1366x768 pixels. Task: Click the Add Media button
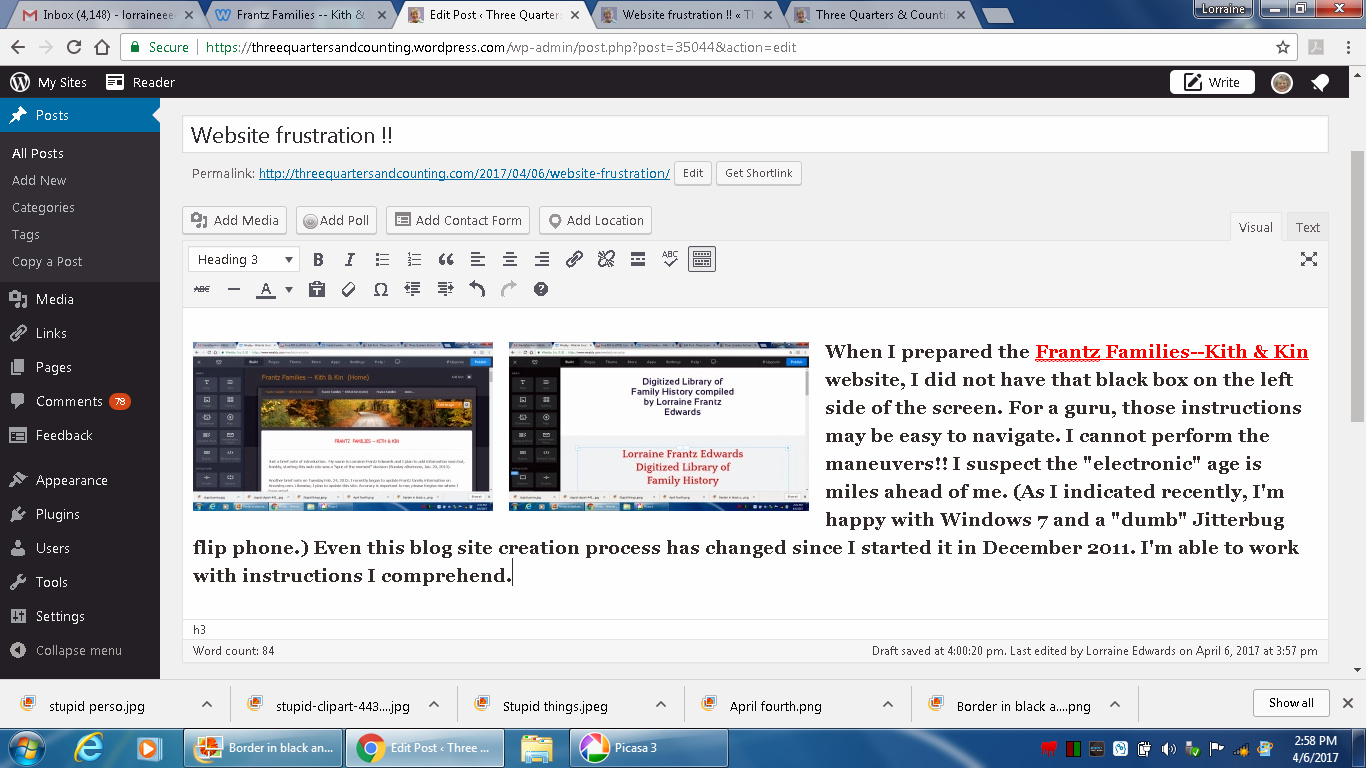tap(235, 221)
